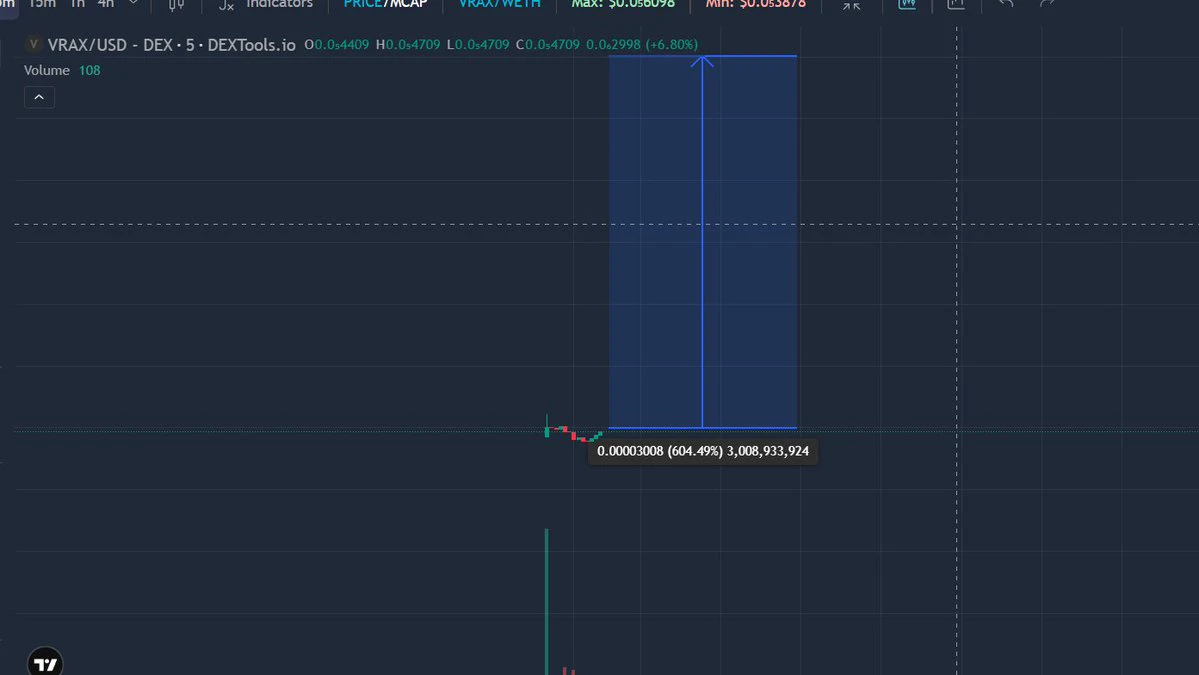Toggle the PRICE/MCAP chart mode
The height and width of the screenshot is (675, 1199).
(385, 4)
